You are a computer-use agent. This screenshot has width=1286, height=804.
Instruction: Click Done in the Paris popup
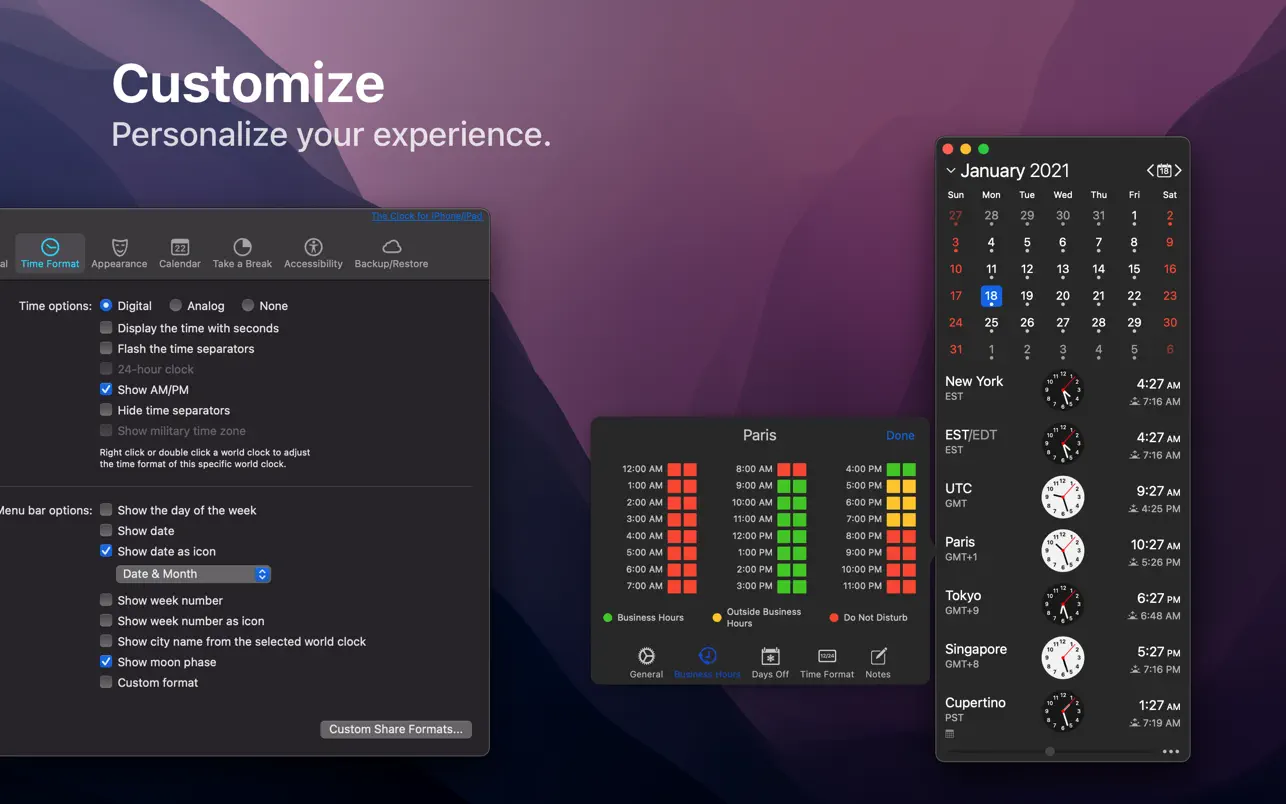900,436
